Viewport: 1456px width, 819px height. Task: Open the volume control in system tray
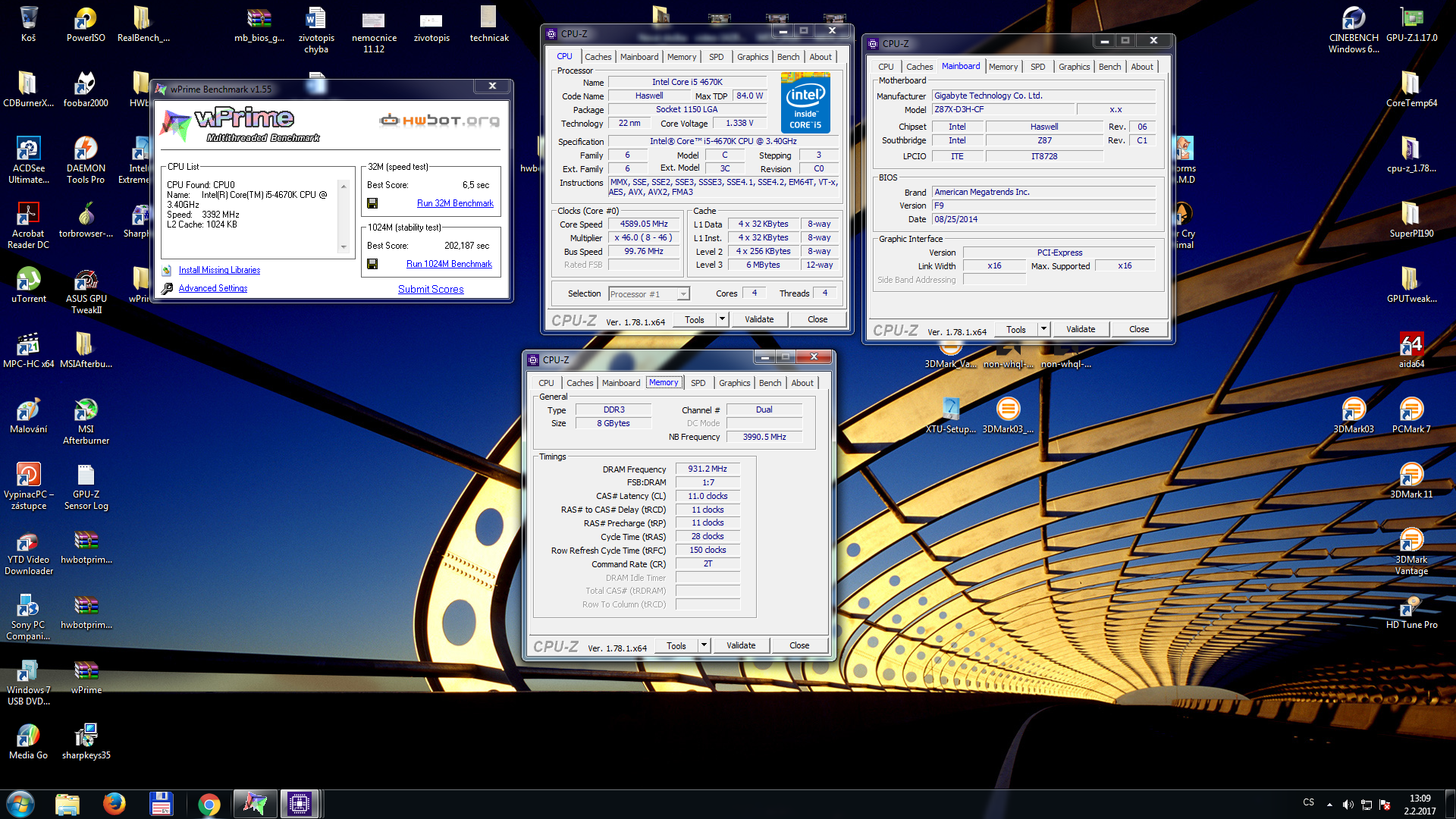[1348, 804]
